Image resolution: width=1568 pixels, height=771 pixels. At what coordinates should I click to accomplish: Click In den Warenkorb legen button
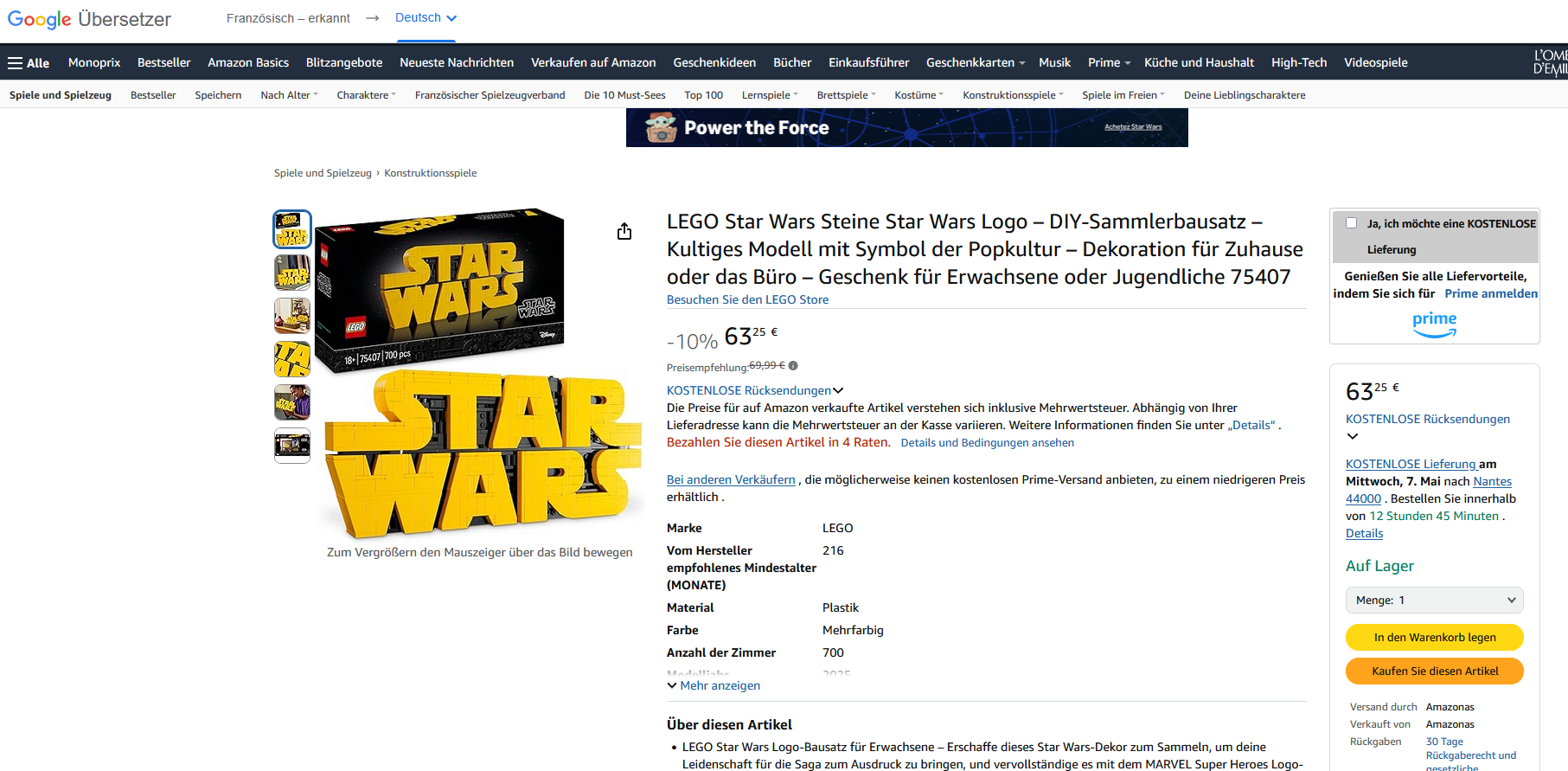pyautogui.click(x=1434, y=638)
